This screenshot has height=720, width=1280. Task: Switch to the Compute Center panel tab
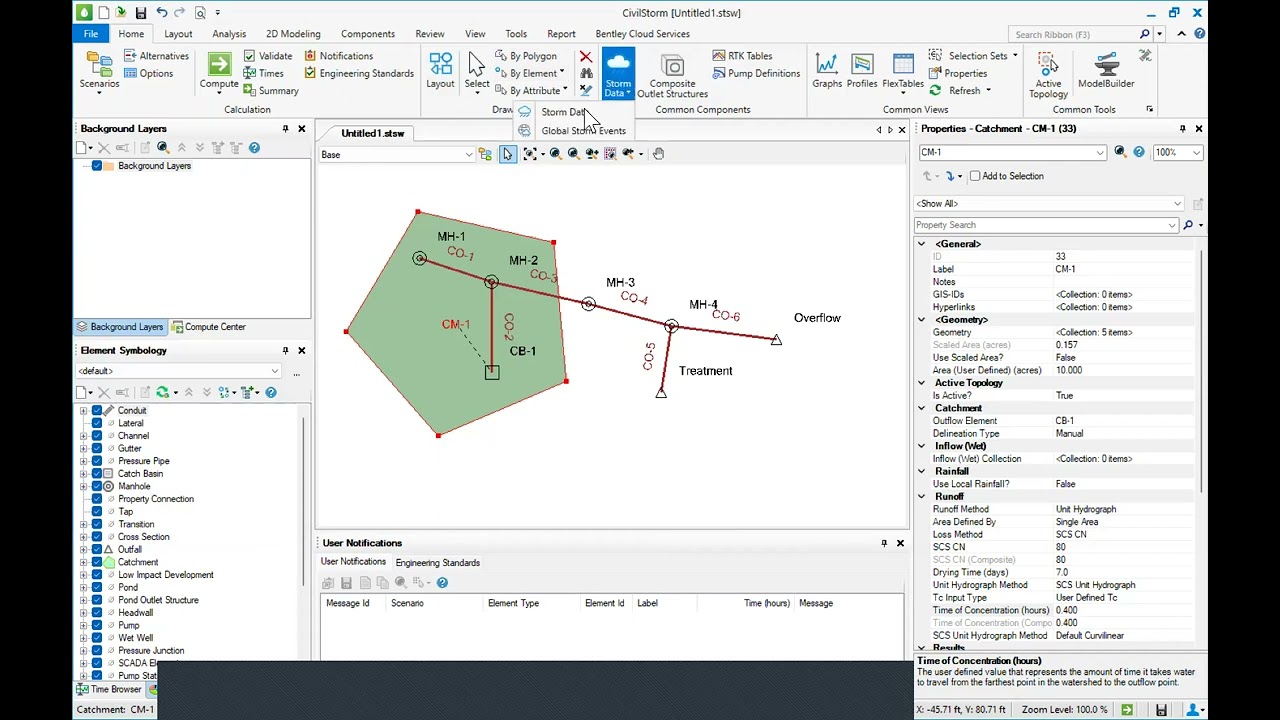click(208, 327)
